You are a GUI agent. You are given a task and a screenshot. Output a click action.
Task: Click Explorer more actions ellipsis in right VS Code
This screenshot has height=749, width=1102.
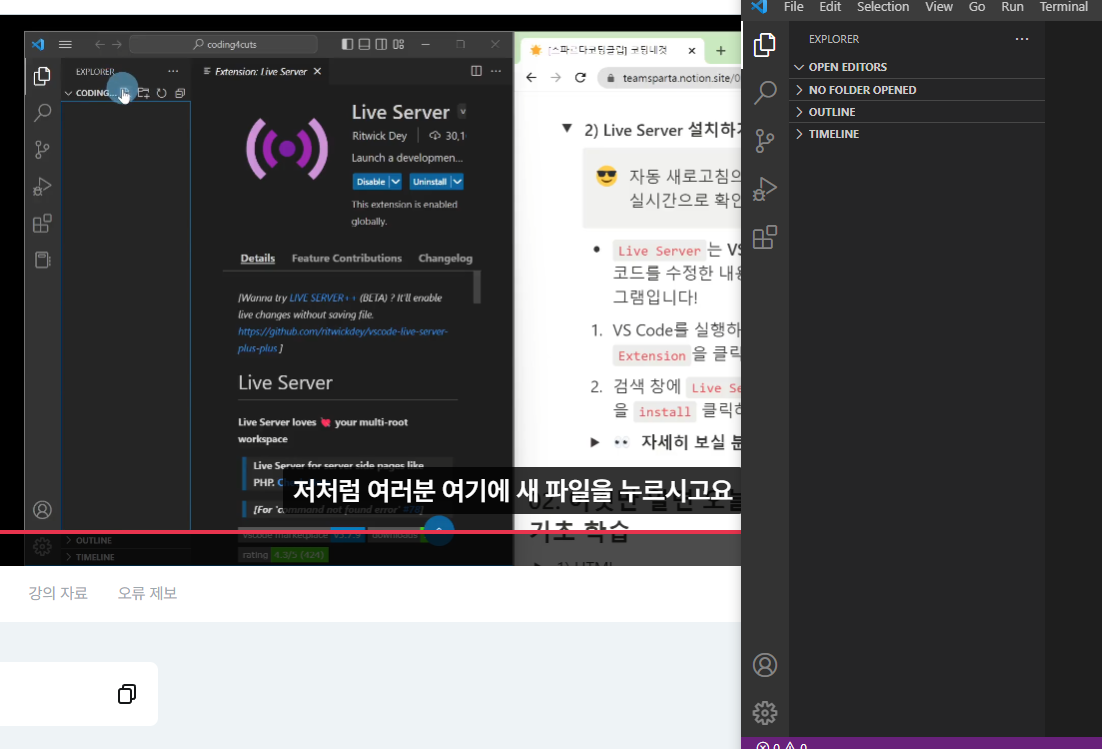[x=1022, y=39]
